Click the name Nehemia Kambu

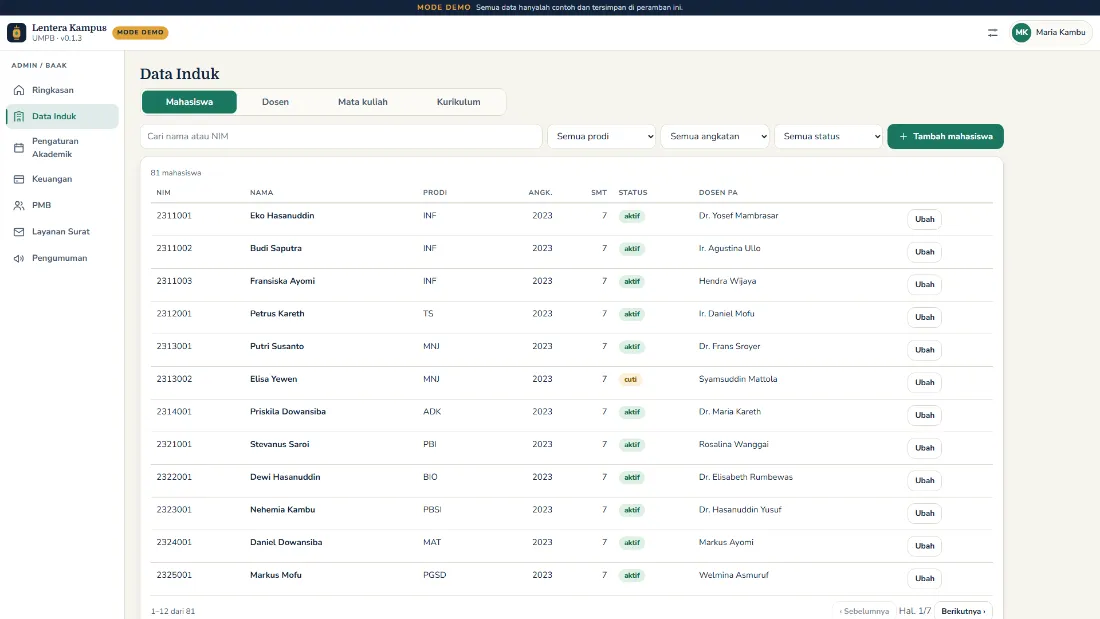[282, 510]
